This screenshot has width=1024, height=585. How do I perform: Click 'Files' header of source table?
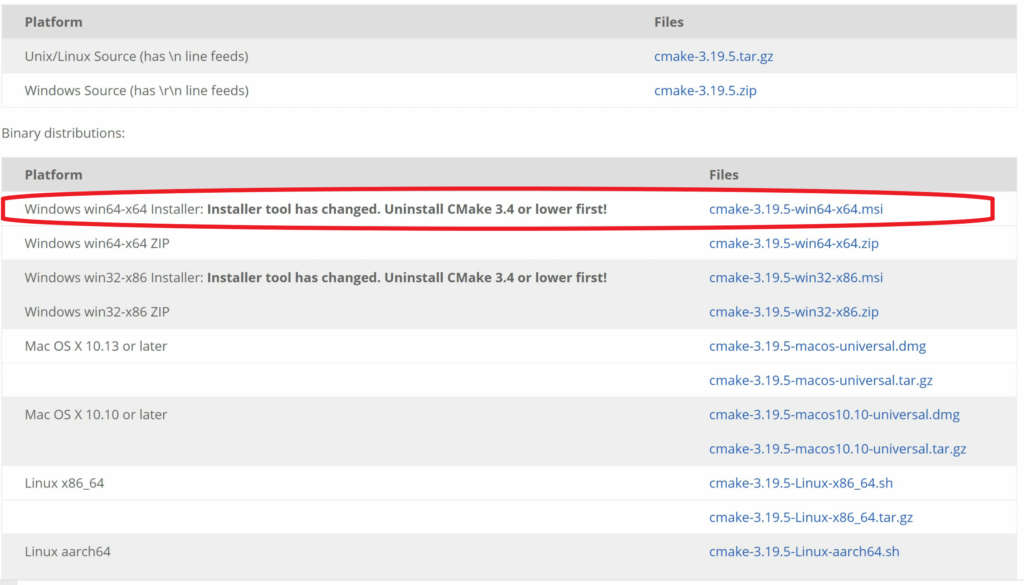[x=669, y=22]
